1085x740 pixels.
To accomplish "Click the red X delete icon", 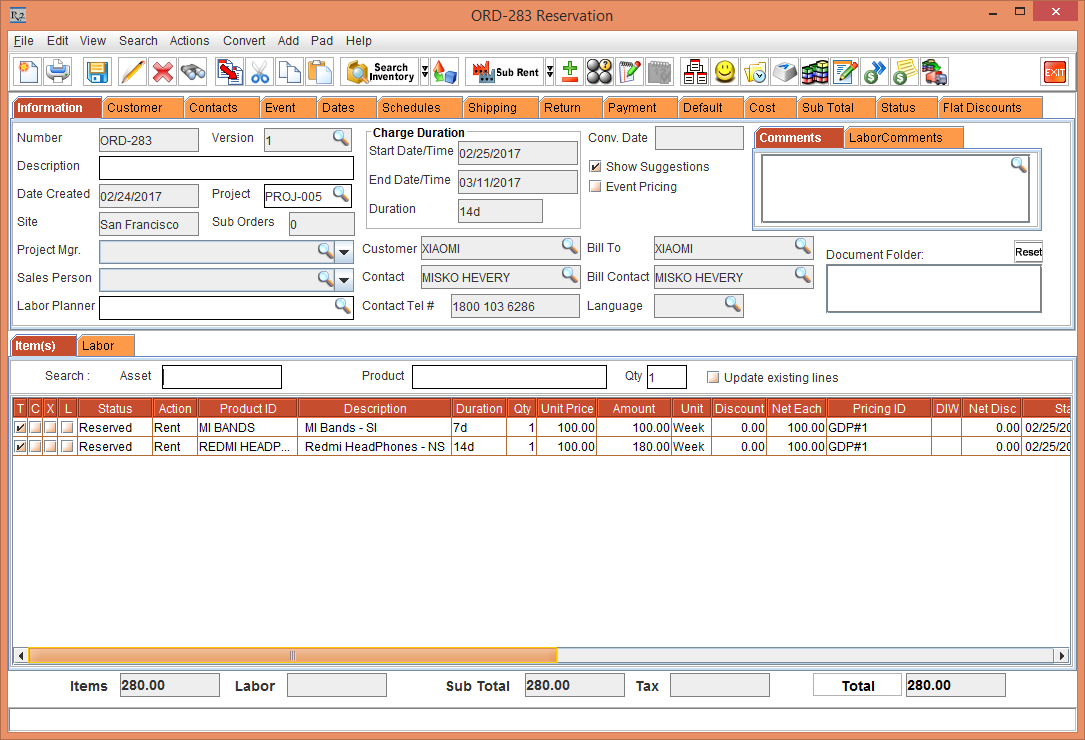I will point(162,72).
